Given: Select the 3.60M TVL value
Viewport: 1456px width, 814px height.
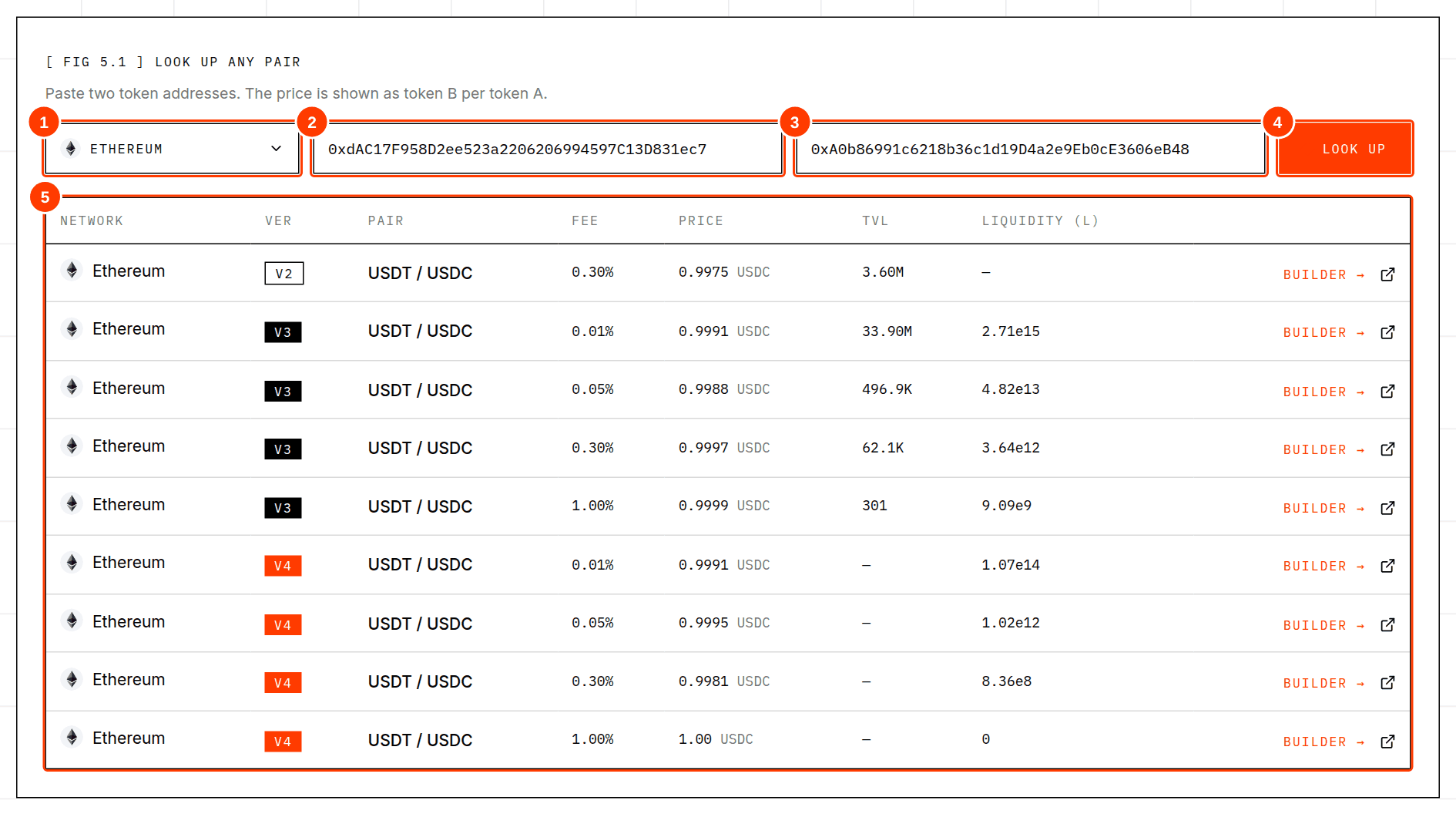Looking at the screenshot, I should coord(883,272).
